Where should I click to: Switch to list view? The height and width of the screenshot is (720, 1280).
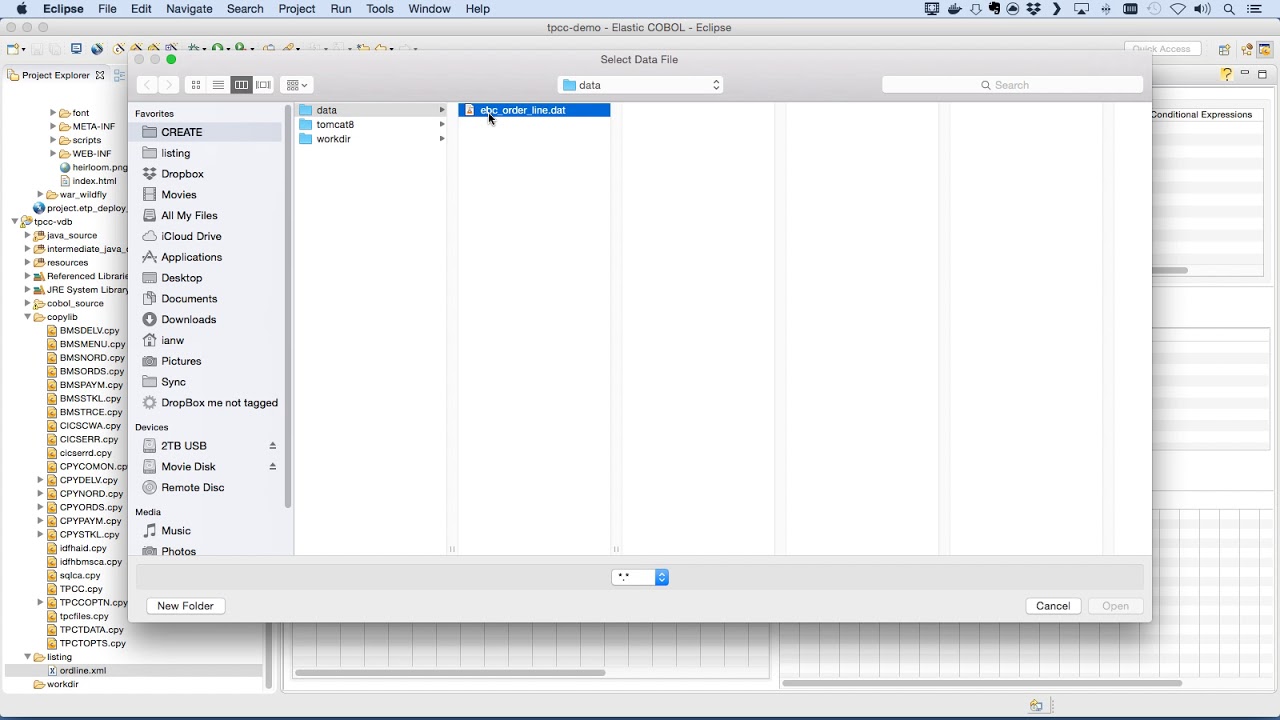tap(218, 85)
